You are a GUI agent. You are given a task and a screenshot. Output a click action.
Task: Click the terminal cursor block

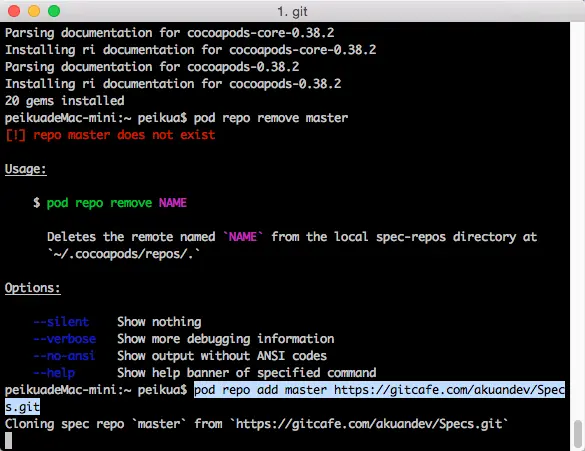pyautogui.click(x=8, y=441)
